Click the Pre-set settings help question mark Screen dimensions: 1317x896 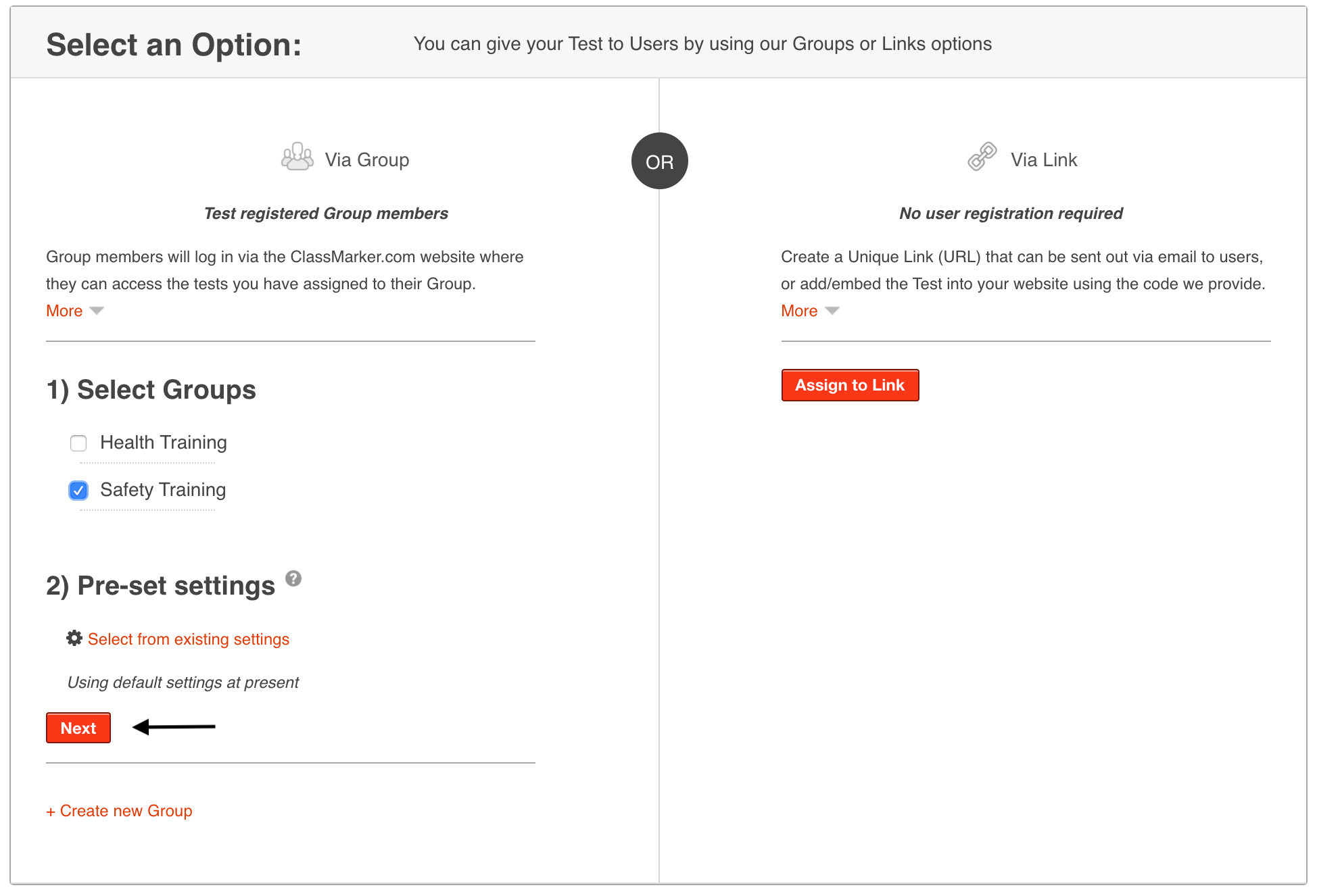tap(293, 578)
